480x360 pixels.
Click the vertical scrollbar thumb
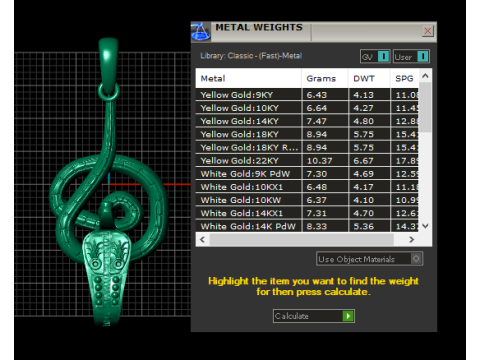425,107
